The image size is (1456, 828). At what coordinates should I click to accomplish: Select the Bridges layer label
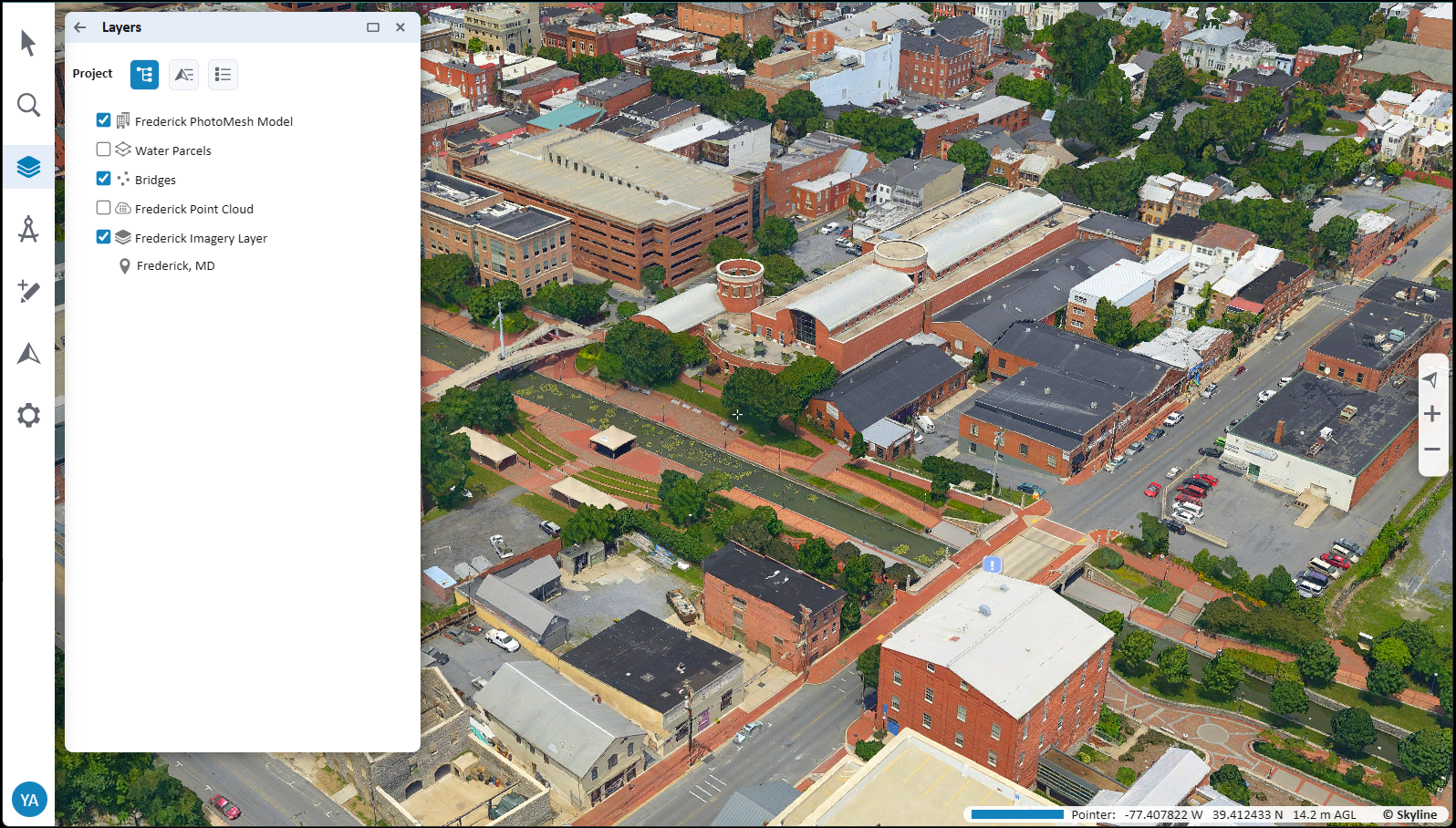(x=155, y=180)
